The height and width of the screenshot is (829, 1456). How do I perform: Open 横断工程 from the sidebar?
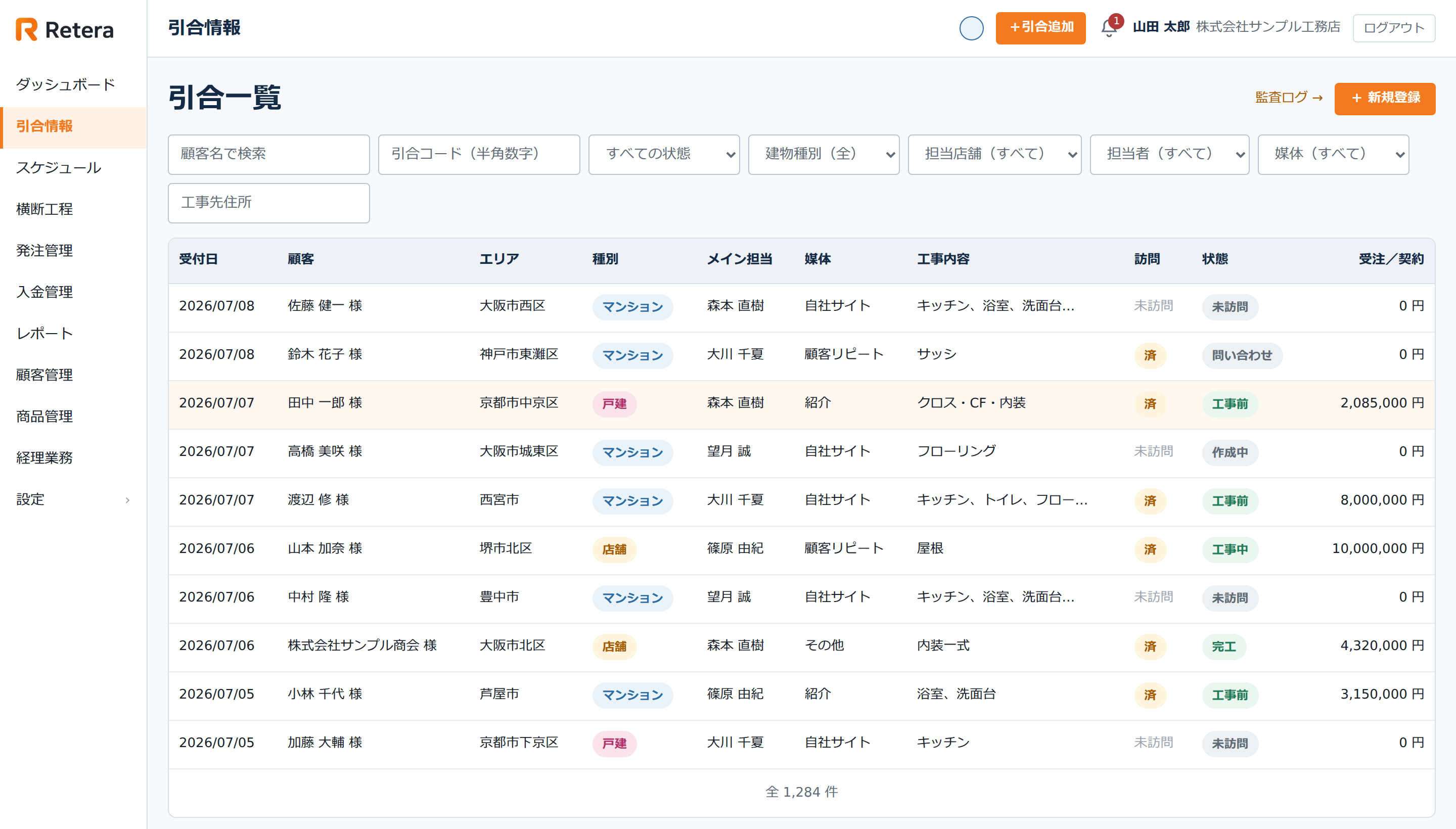[x=73, y=210]
